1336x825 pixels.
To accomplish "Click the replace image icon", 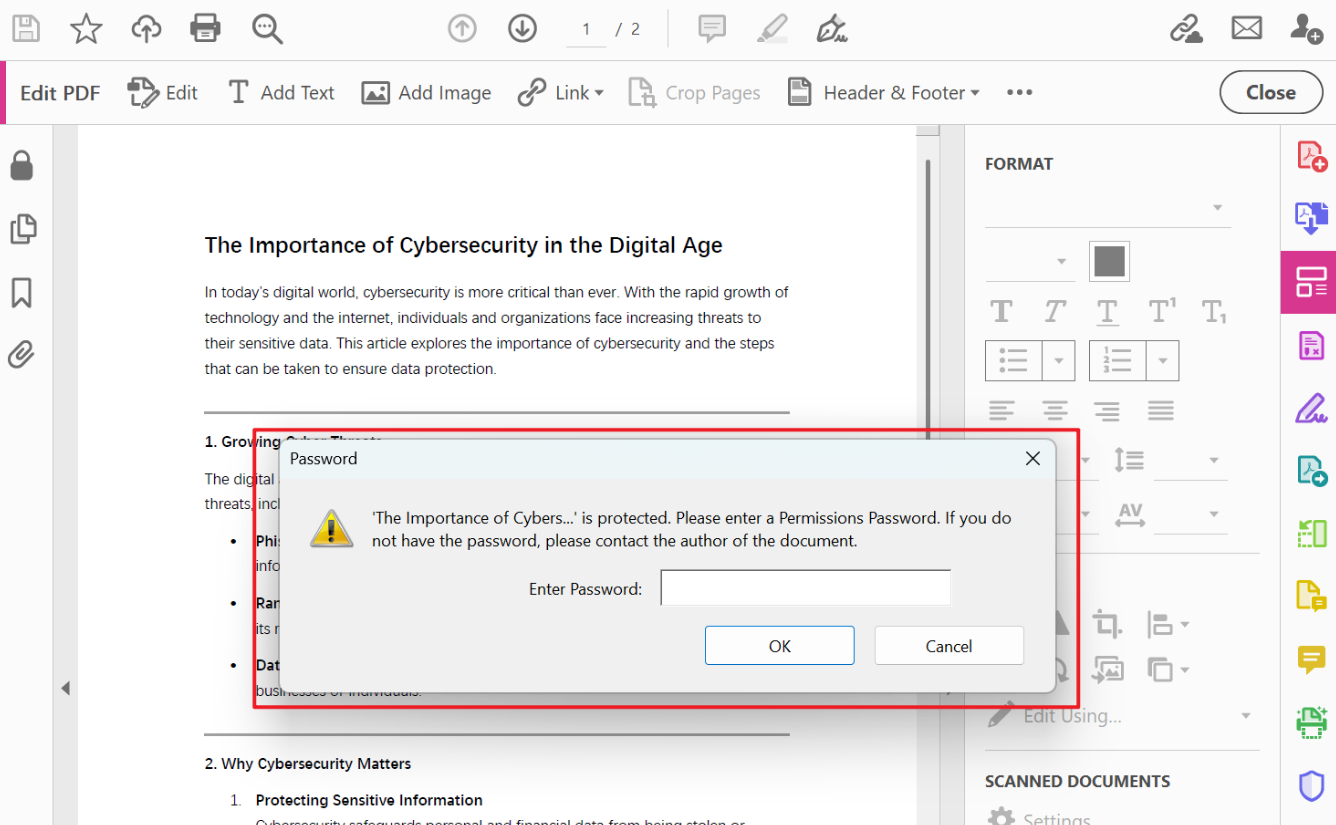I will coord(1107,669).
